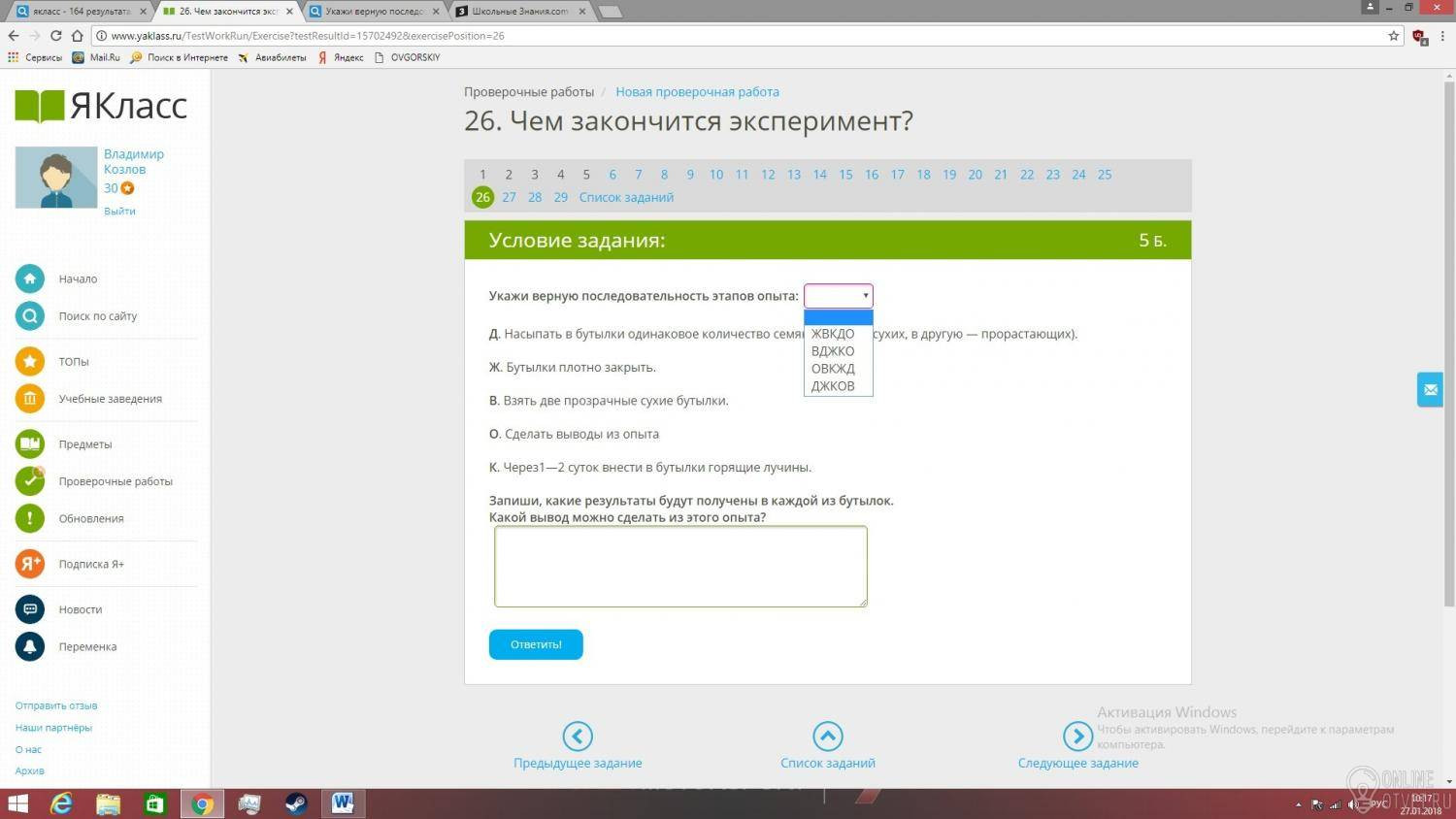Open the Новости chat icon
The height and width of the screenshot is (819, 1456).
(29, 609)
